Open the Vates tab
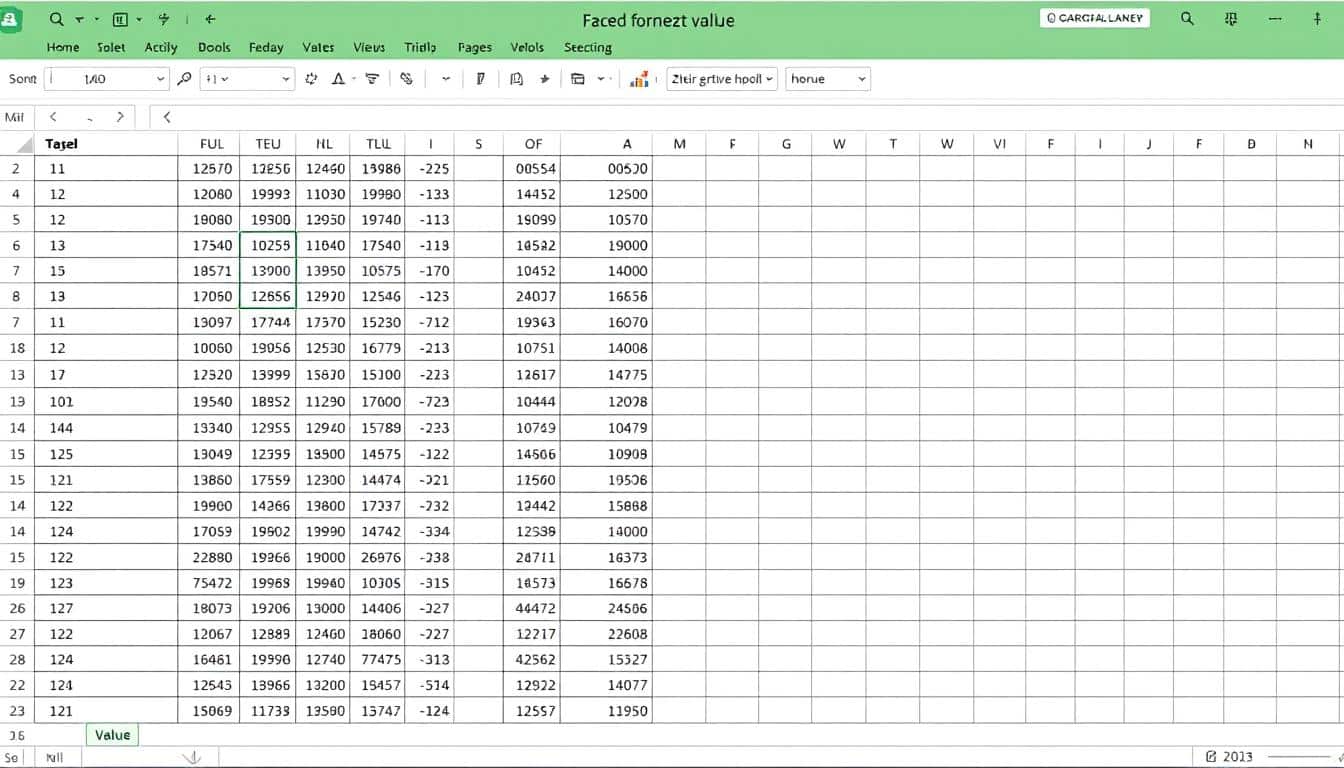 coord(318,47)
